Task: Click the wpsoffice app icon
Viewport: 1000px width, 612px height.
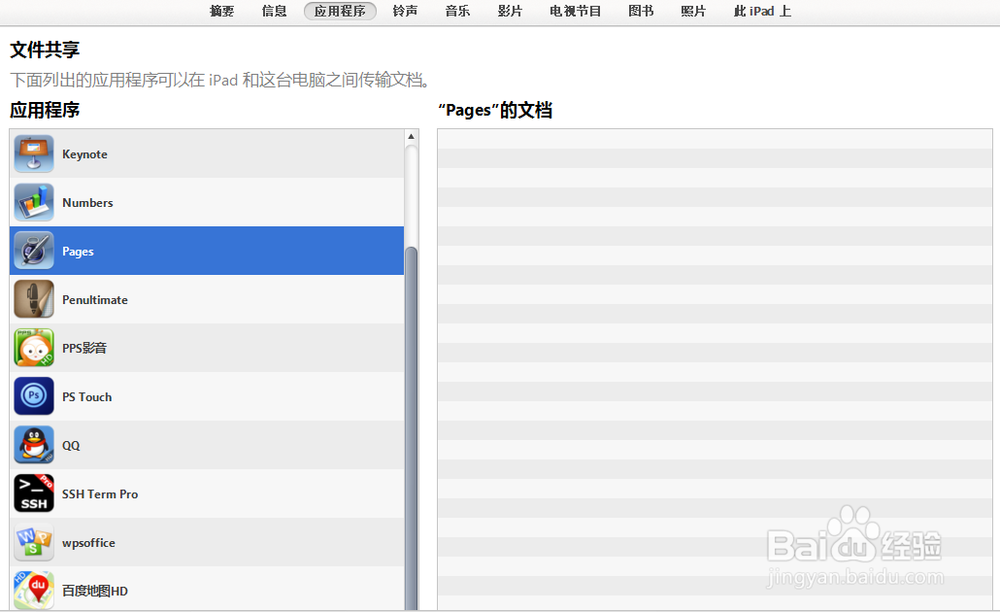Action: (x=33, y=542)
